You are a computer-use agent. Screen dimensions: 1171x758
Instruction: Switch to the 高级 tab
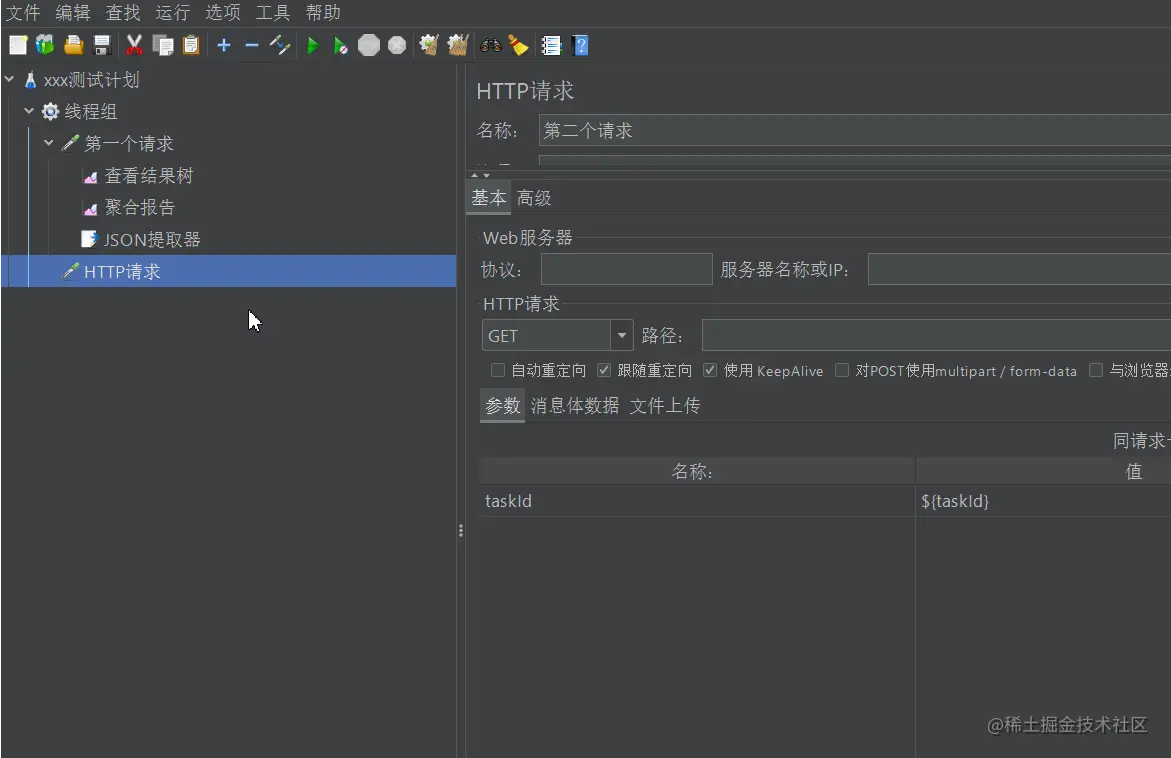[x=534, y=198]
